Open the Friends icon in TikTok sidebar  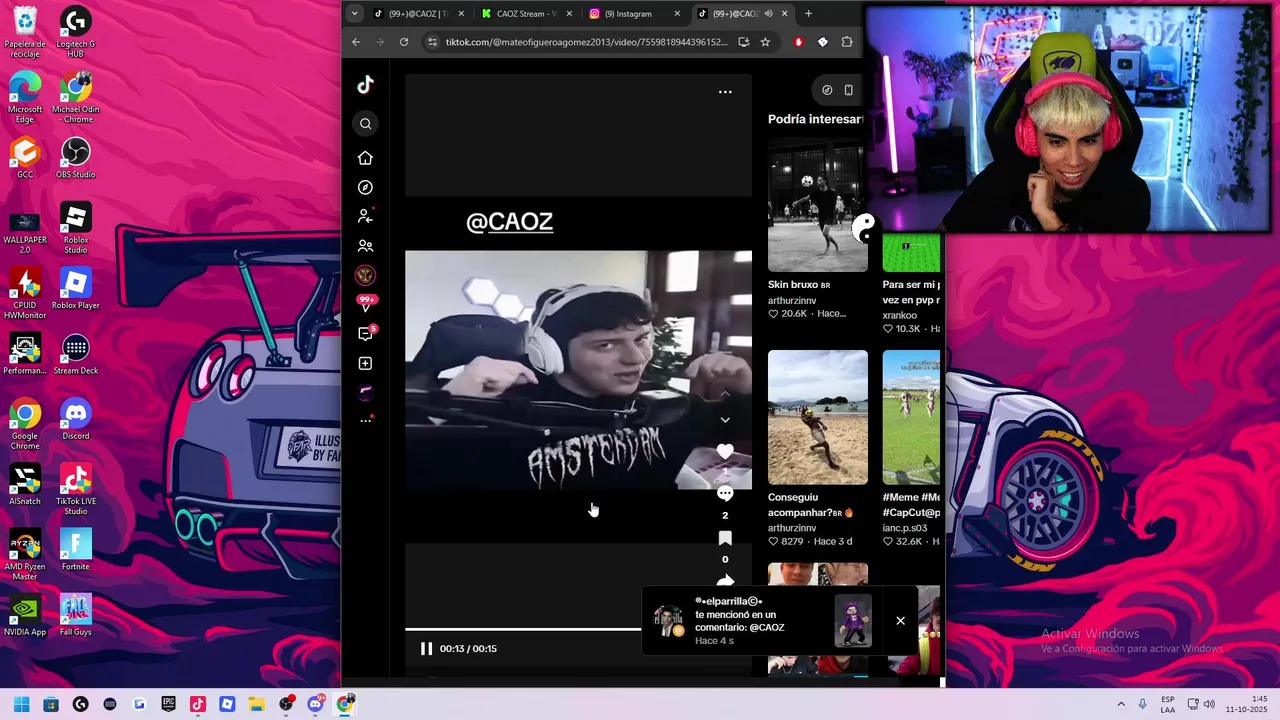coord(365,246)
